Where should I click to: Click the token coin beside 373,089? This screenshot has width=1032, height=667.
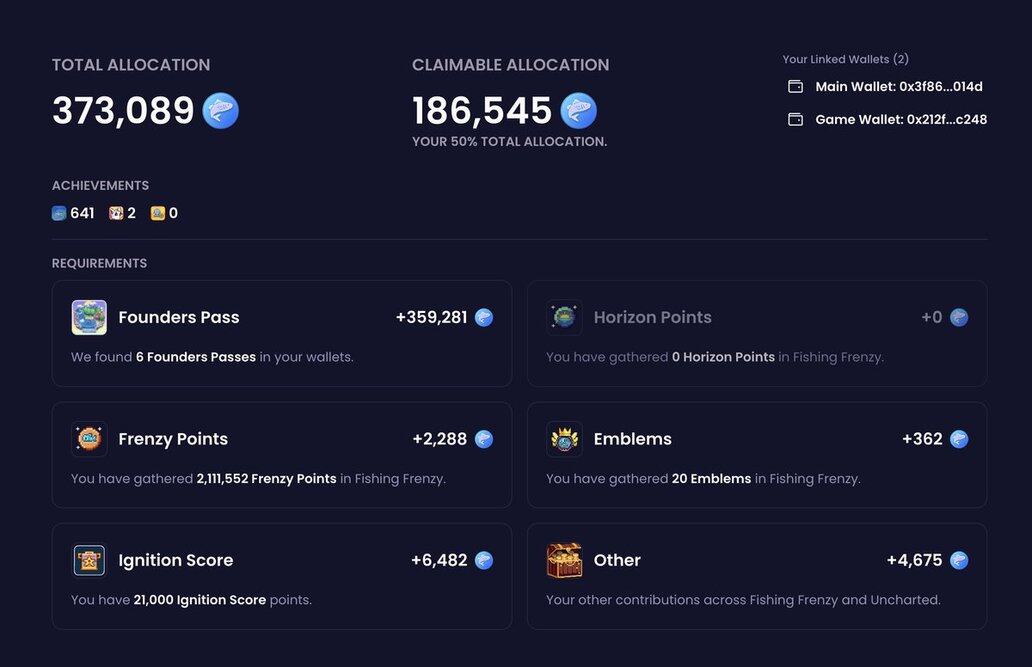coord(220,111)
